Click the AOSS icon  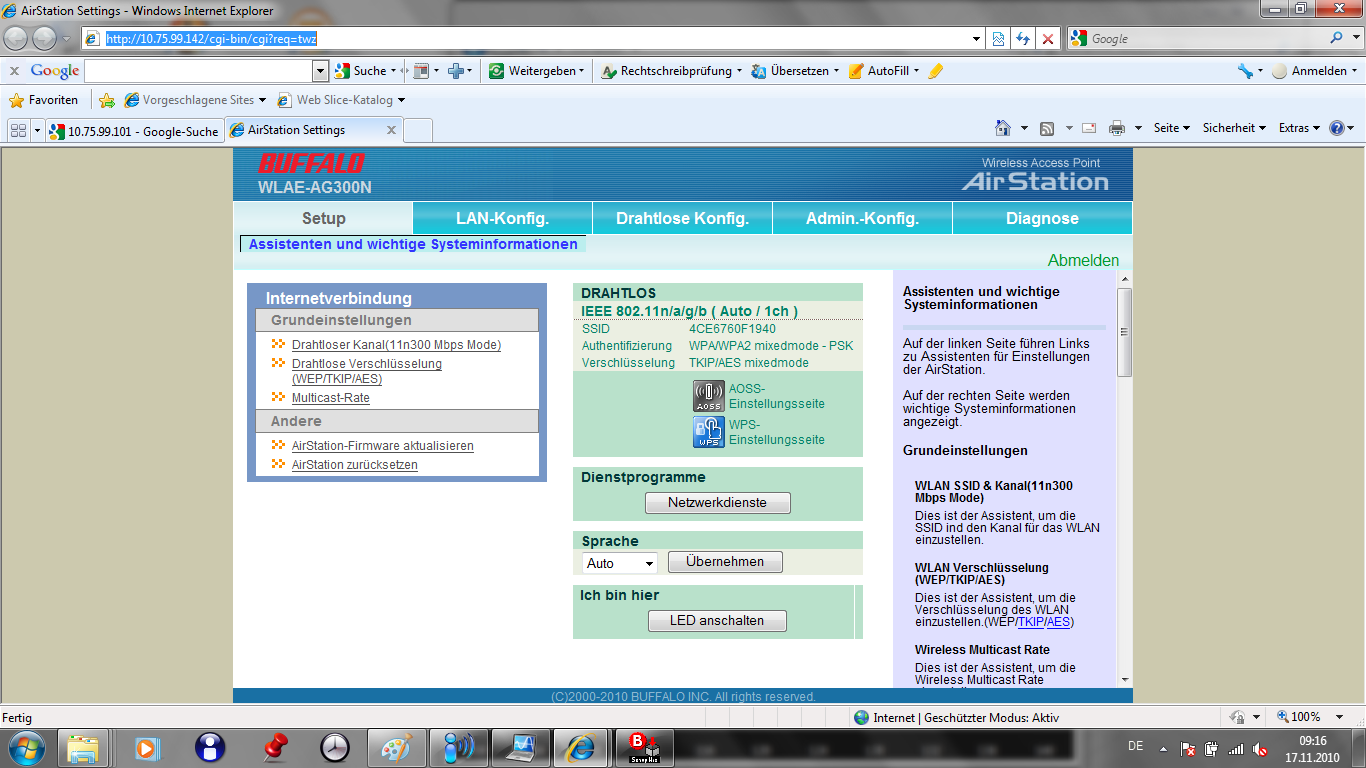(709, 396)
